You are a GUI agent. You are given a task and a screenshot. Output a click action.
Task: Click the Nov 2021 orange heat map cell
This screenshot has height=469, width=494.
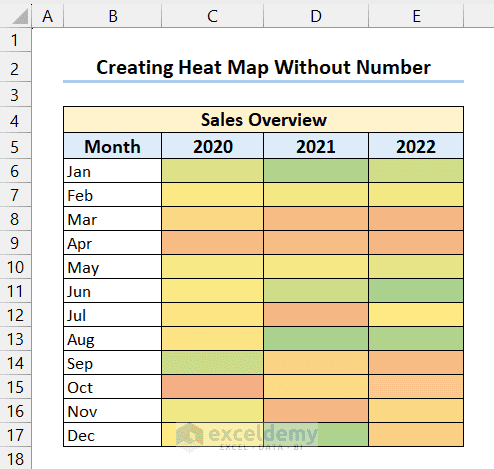pos(316,411)
